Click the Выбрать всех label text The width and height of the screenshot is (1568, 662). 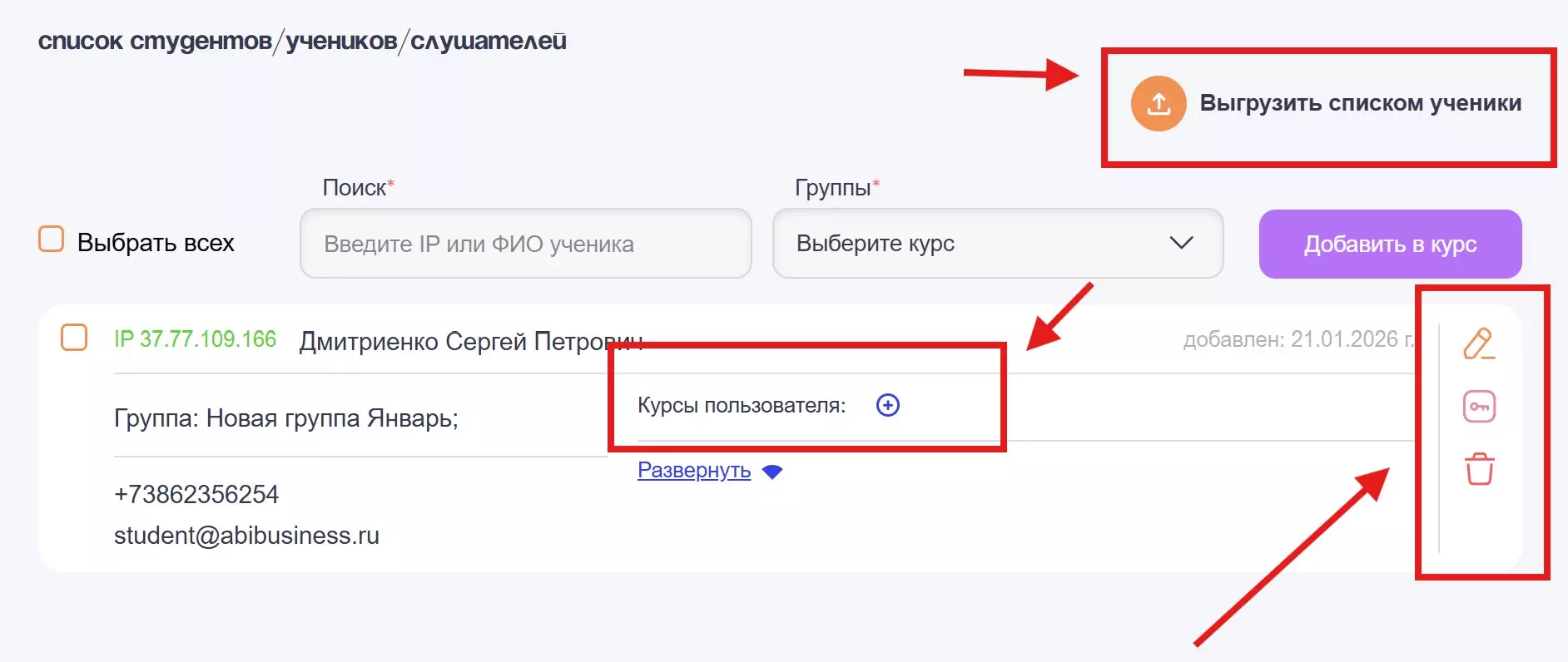pos(156,243)
